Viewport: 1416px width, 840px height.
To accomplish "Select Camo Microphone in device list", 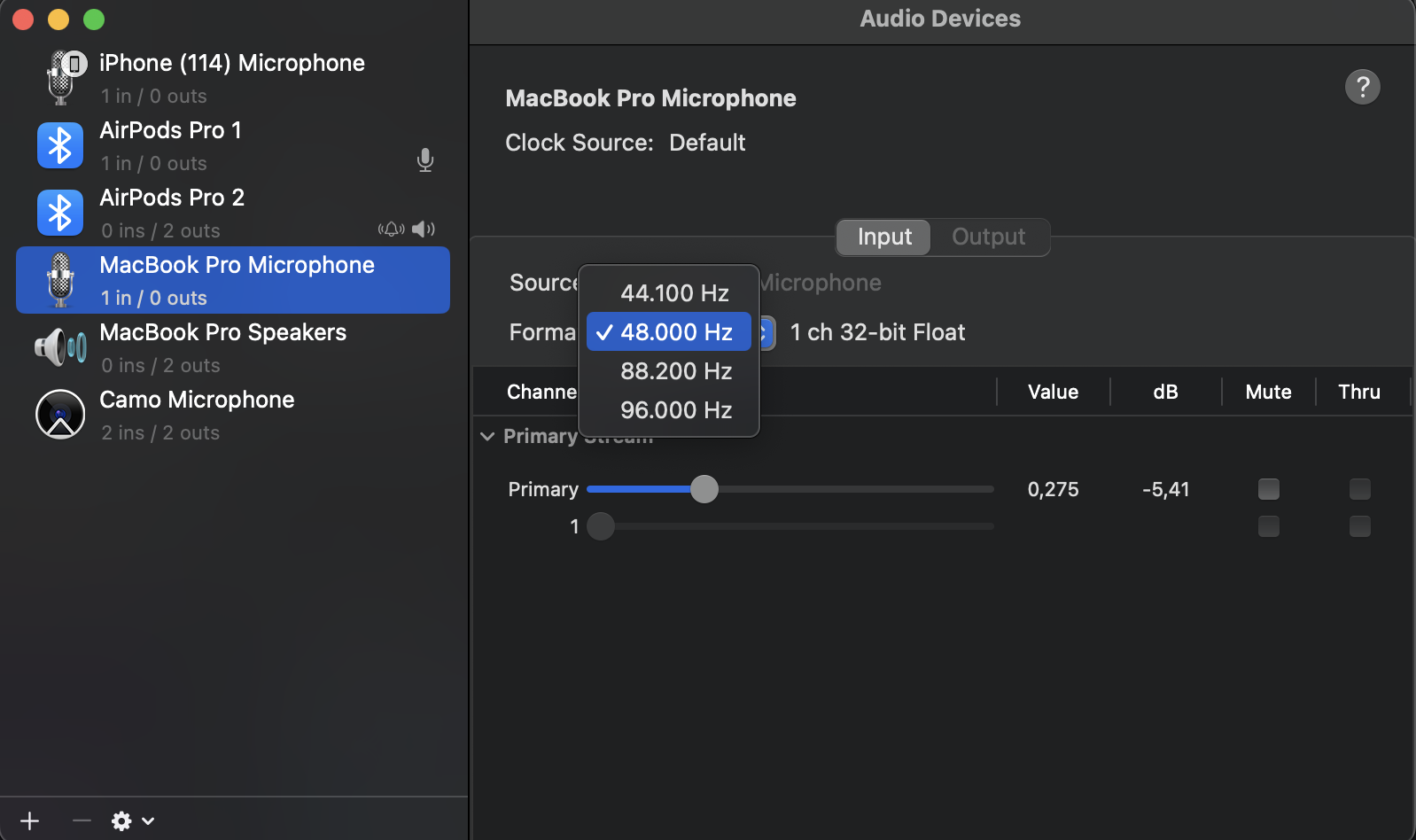I will [x=233, y=415].
